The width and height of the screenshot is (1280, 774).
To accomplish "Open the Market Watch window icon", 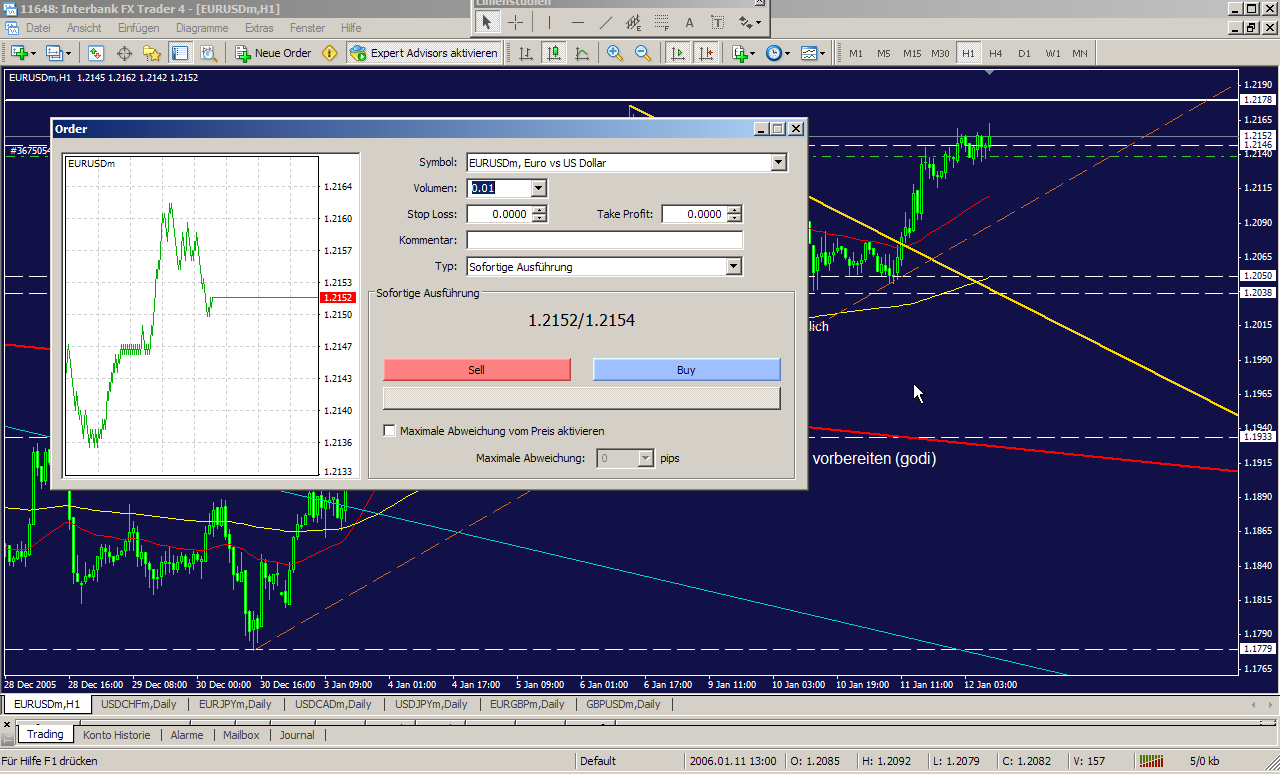I will (96, 53).
